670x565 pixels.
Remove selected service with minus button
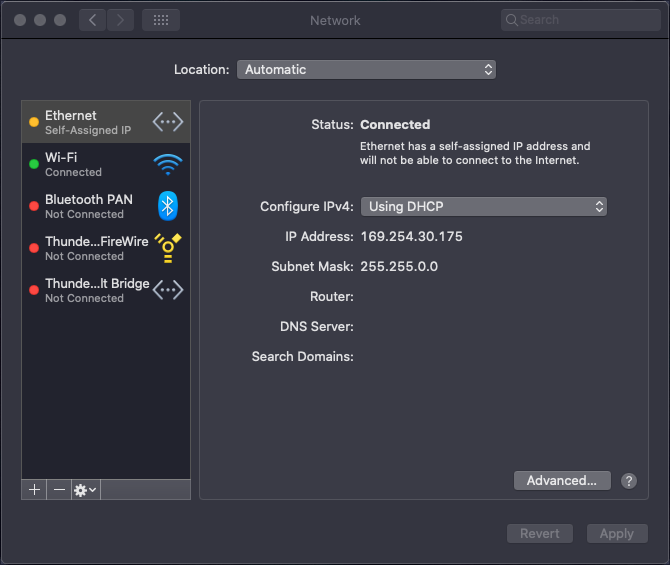(59, 489)
